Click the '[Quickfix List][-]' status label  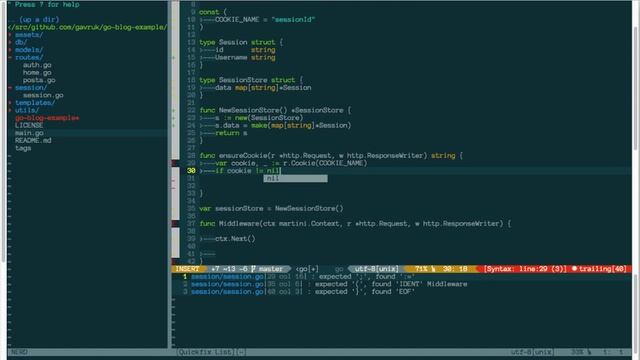point(211,352)
